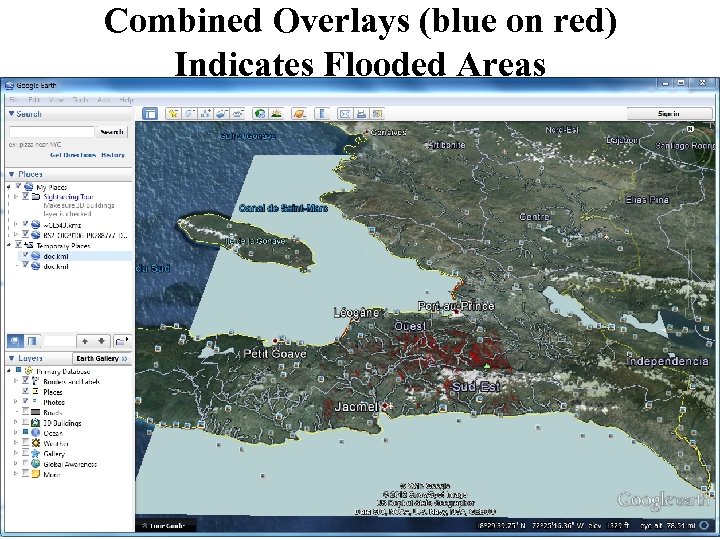
Task: Click the Sign in button
Action: point(669,113)
